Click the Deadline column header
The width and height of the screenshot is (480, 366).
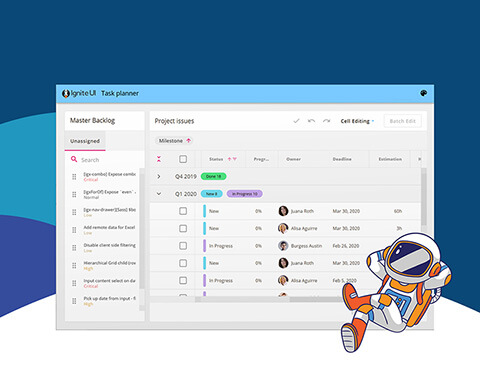(x=342, y=159)
